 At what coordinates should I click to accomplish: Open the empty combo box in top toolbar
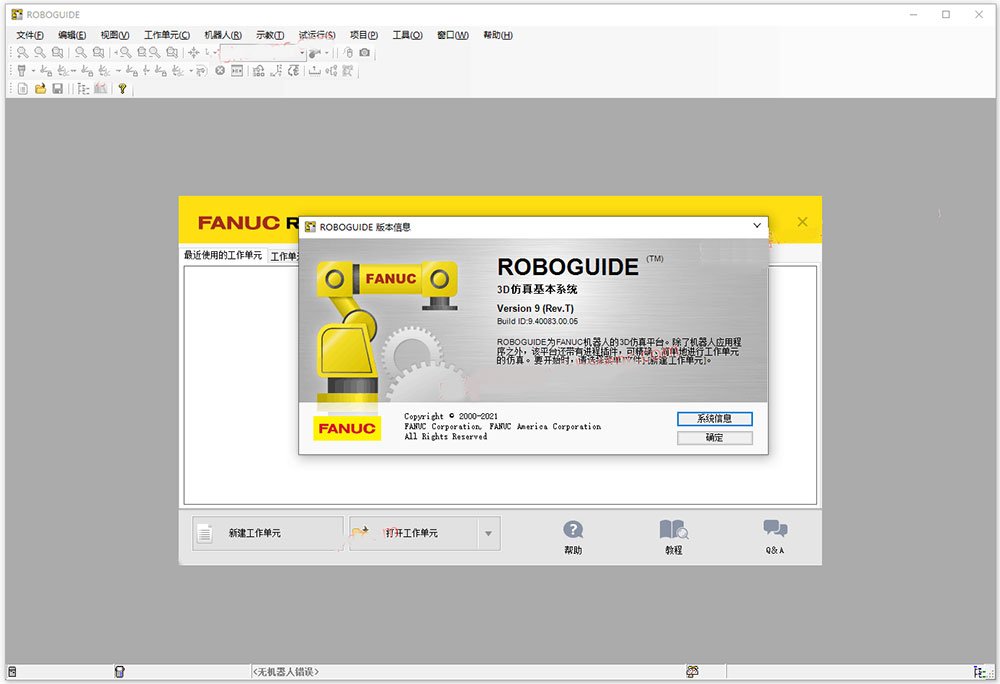263,53
